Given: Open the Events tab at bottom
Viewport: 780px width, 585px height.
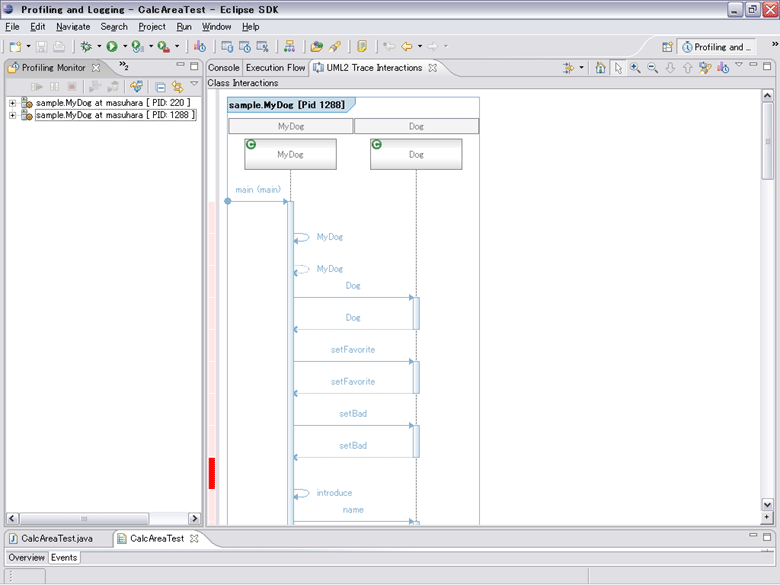Looking at the screenshot, I should pyautogui.click(x=64, y=558).
